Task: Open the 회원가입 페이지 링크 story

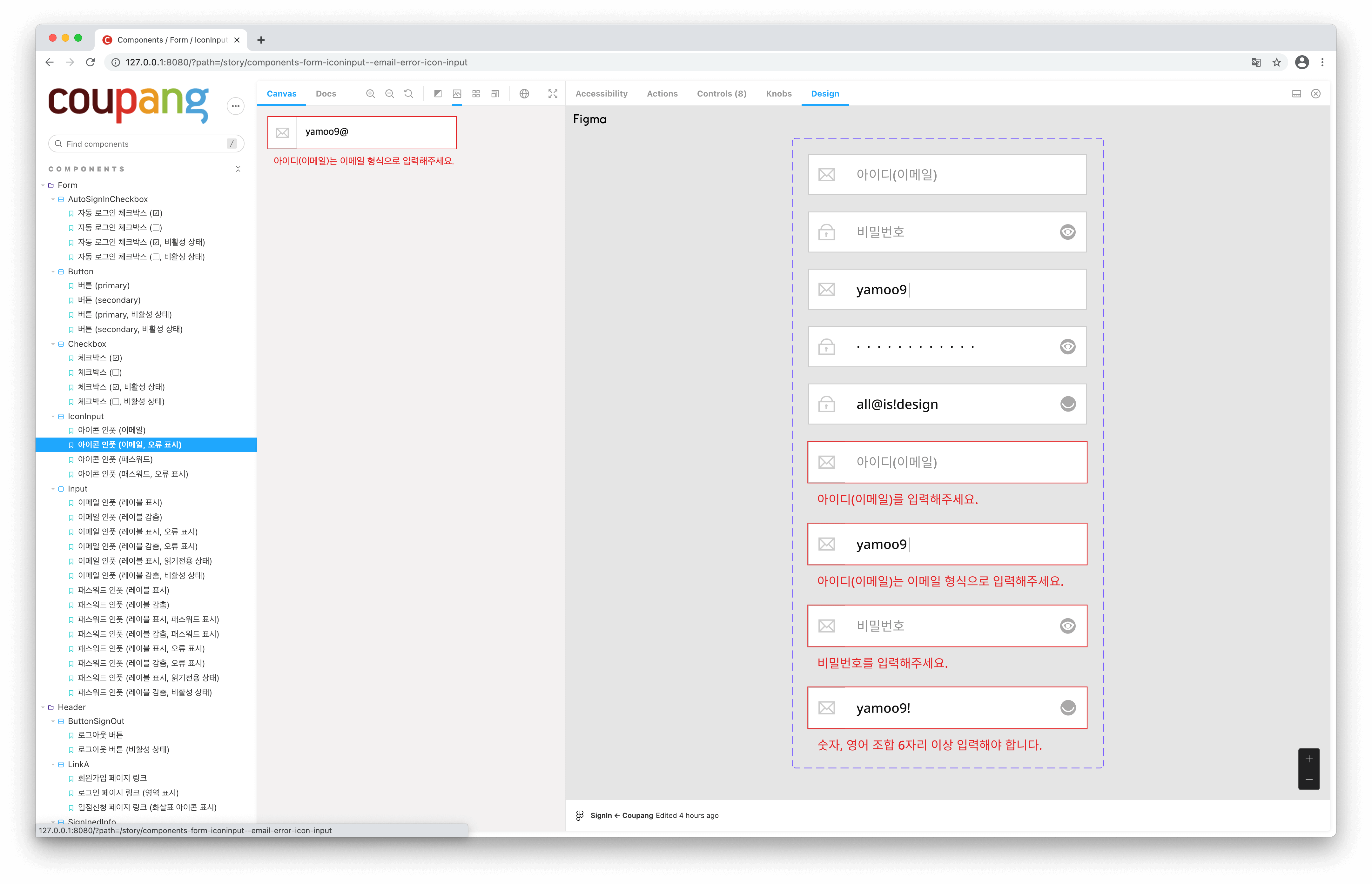Action: point(112,778)
